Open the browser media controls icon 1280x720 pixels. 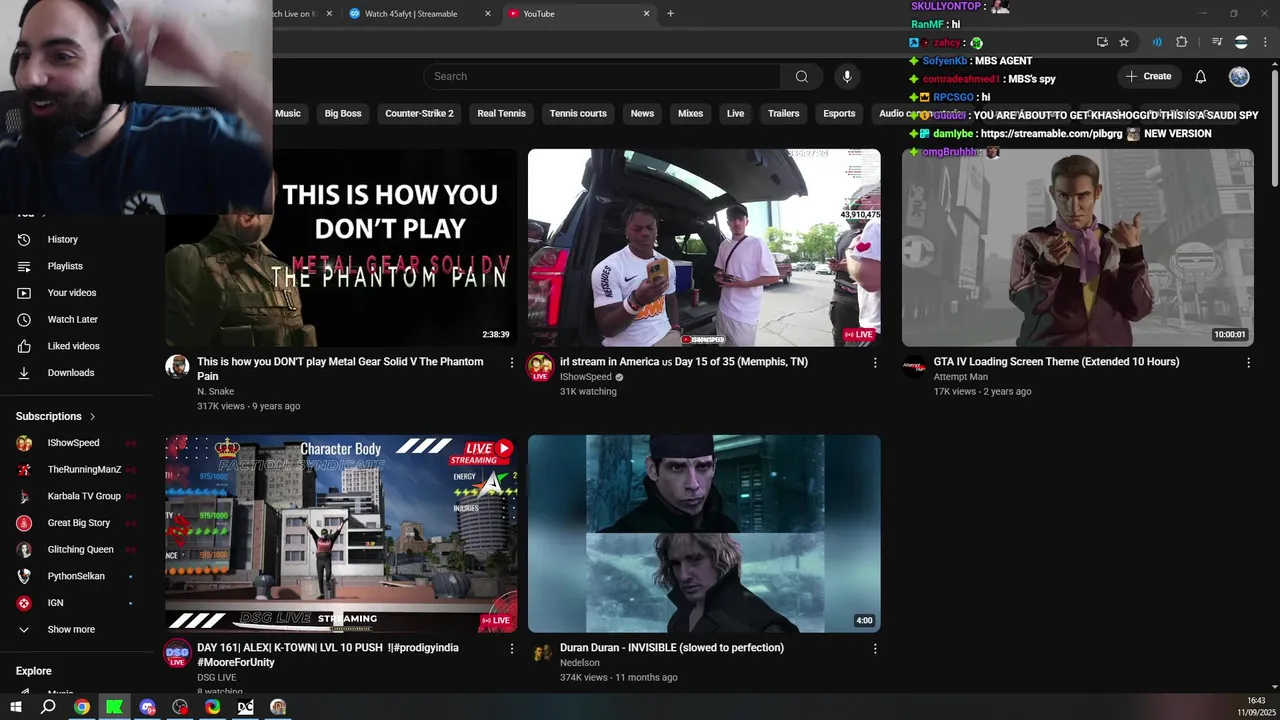(1217, 42)
